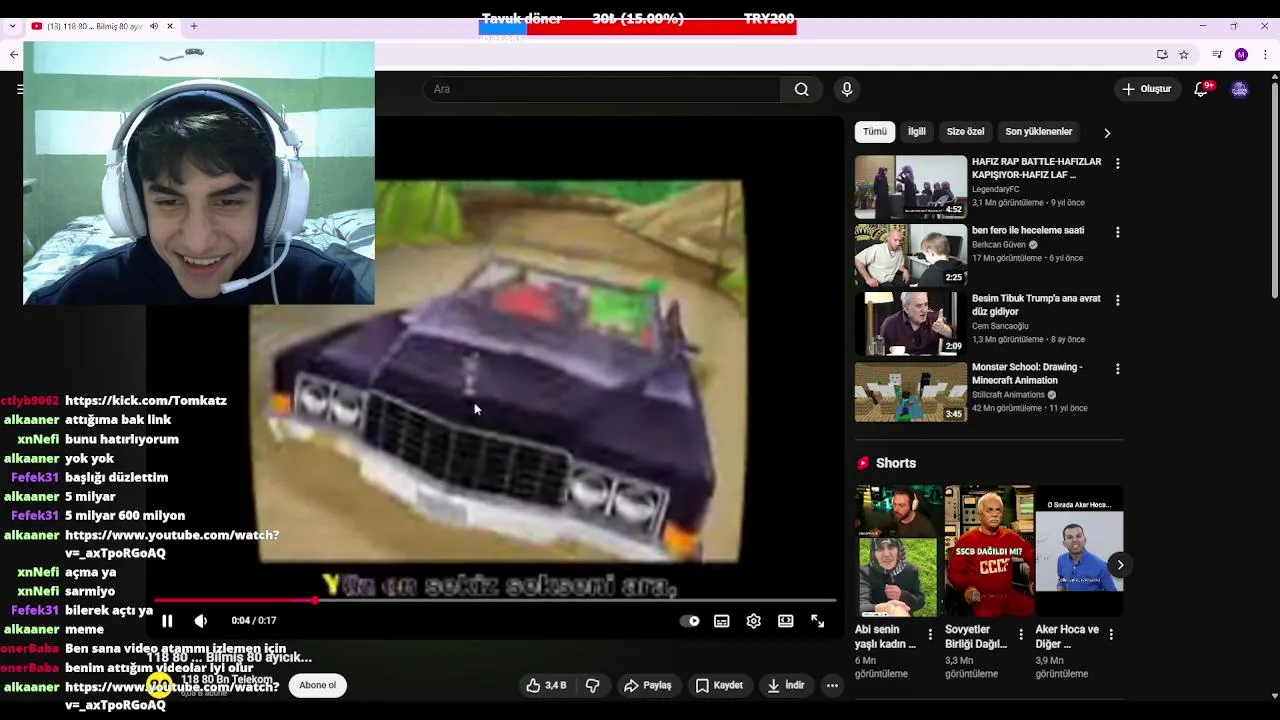This screenshot has width=1280, height=720.
Task: Enter fullscreen mode
Action: [818, 621]
